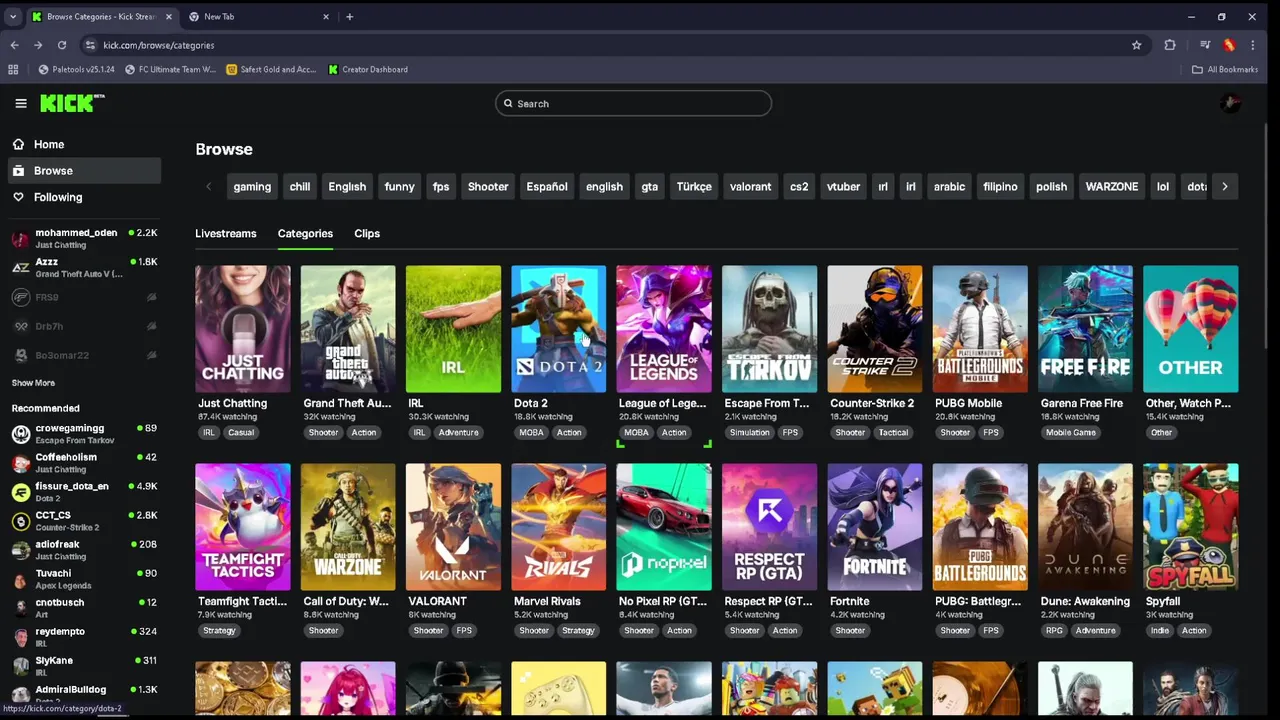Open fissure_dota_en channel avatar
Viewport: 1280px width, 720px height.
pyautogui.click(x=20, y=492)
